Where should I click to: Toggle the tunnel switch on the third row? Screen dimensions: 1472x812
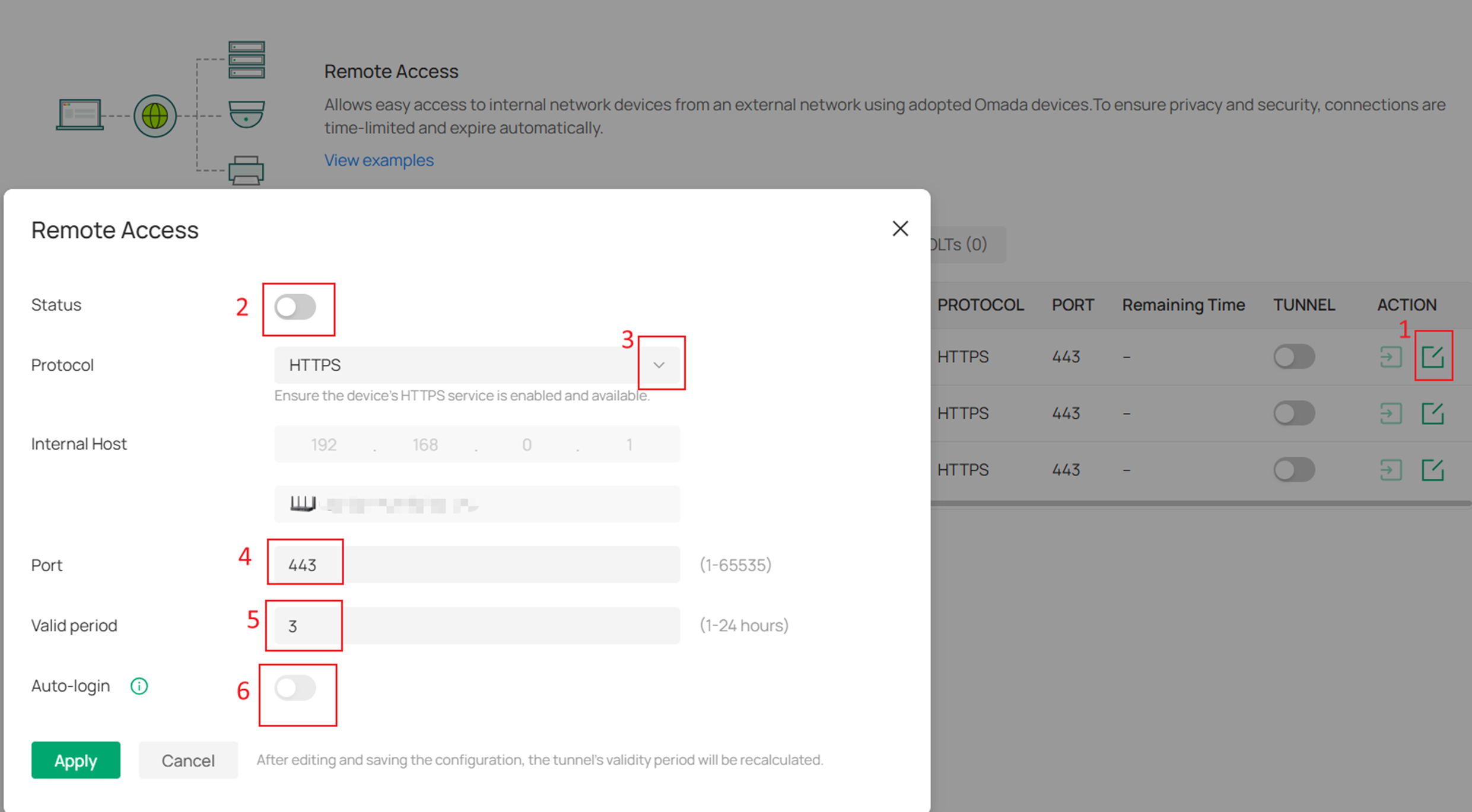[x=1294, y=470]
